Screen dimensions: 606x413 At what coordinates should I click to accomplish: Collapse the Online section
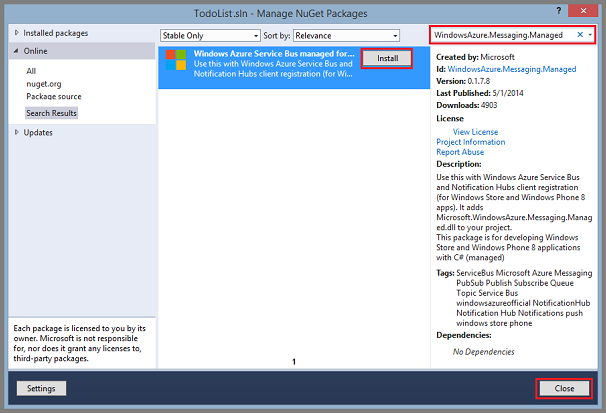[16, 51]
